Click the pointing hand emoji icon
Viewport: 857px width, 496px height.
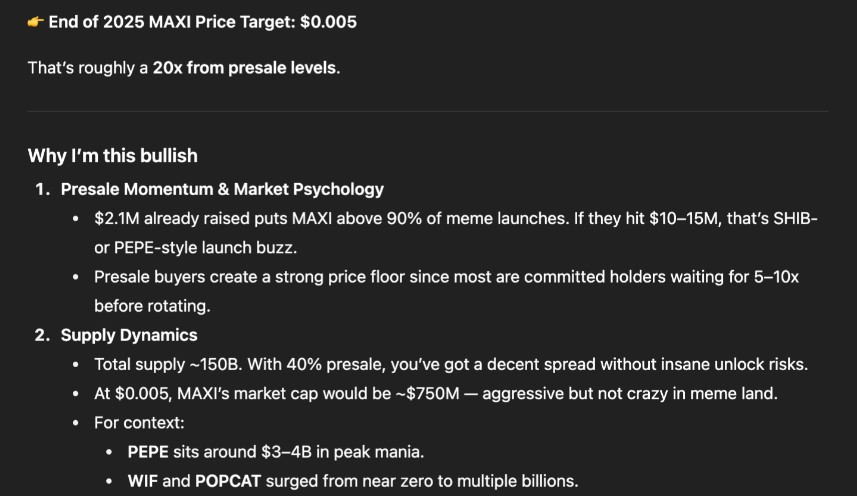pos(36,22)
